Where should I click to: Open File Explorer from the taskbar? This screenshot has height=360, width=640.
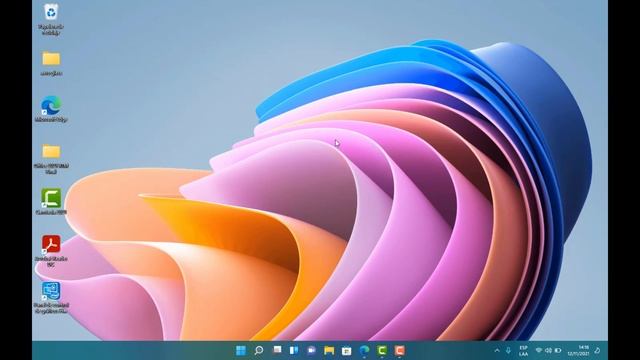pos(329,351)
